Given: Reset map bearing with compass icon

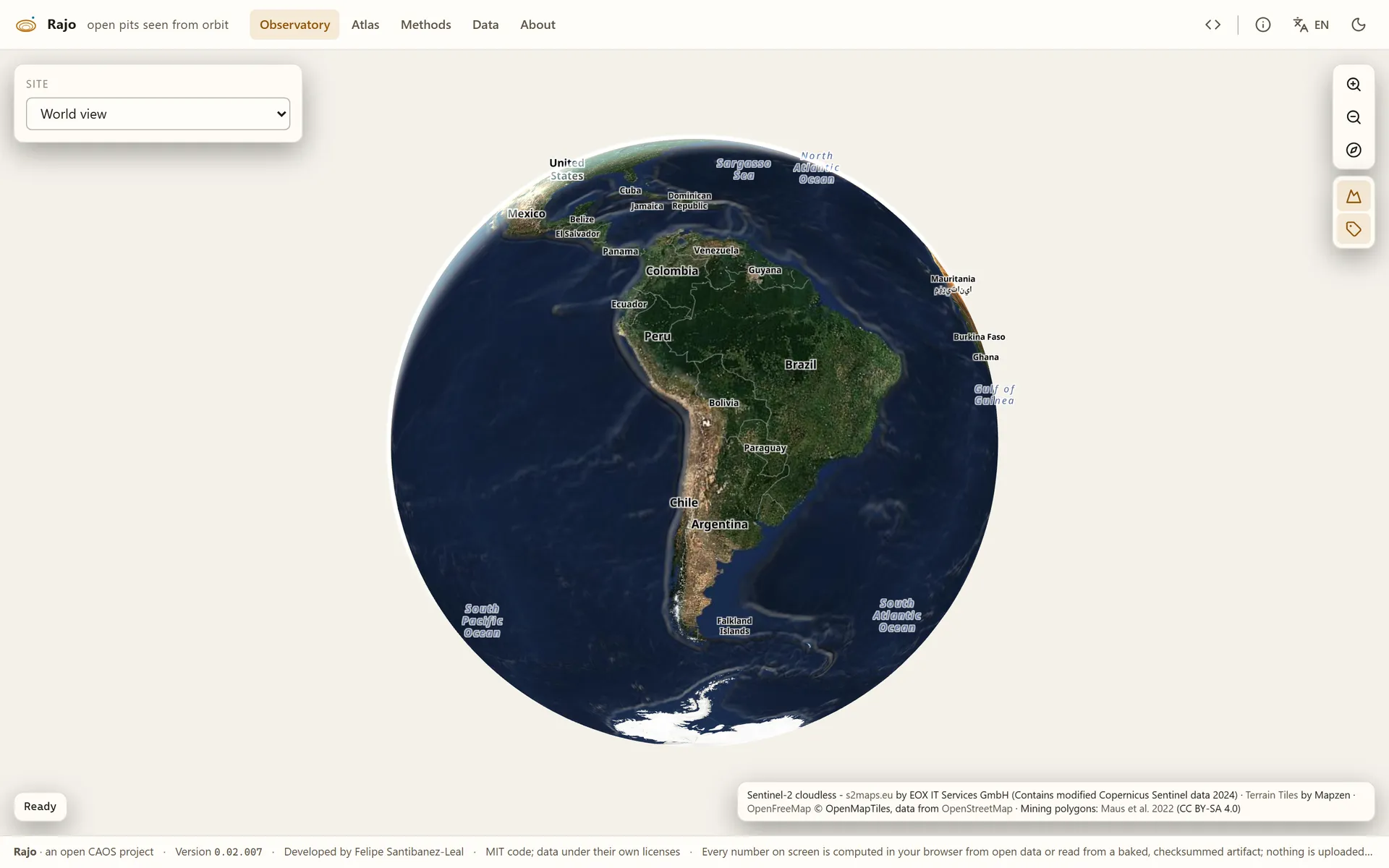Looking at the screenshot, I should pos(1354,150).
